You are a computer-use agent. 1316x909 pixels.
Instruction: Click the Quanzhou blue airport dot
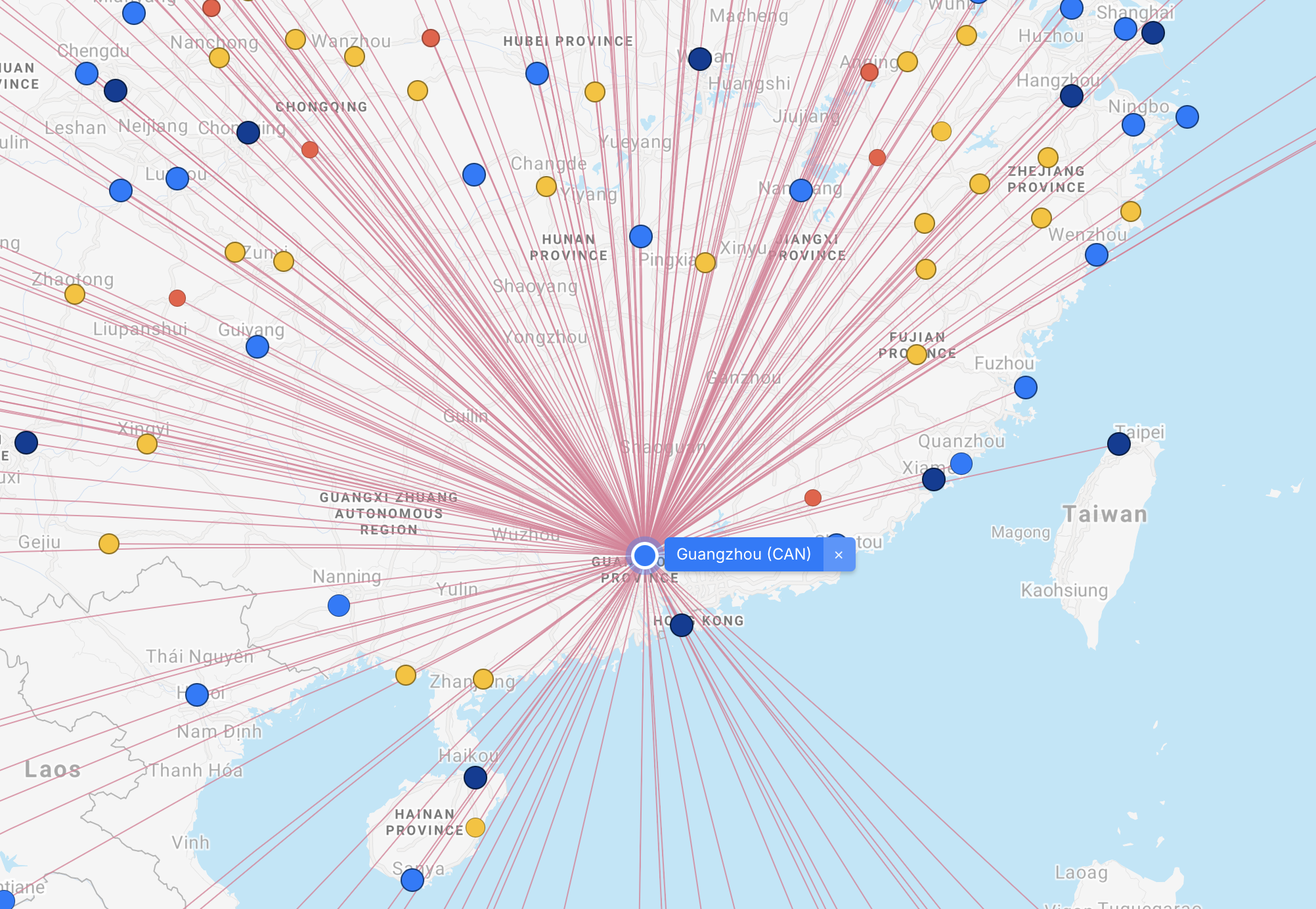pos(961,464)
